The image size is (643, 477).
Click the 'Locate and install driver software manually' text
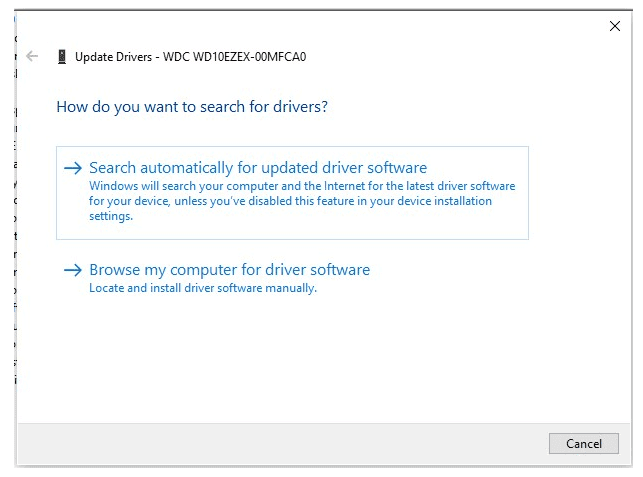coord(202,288)
